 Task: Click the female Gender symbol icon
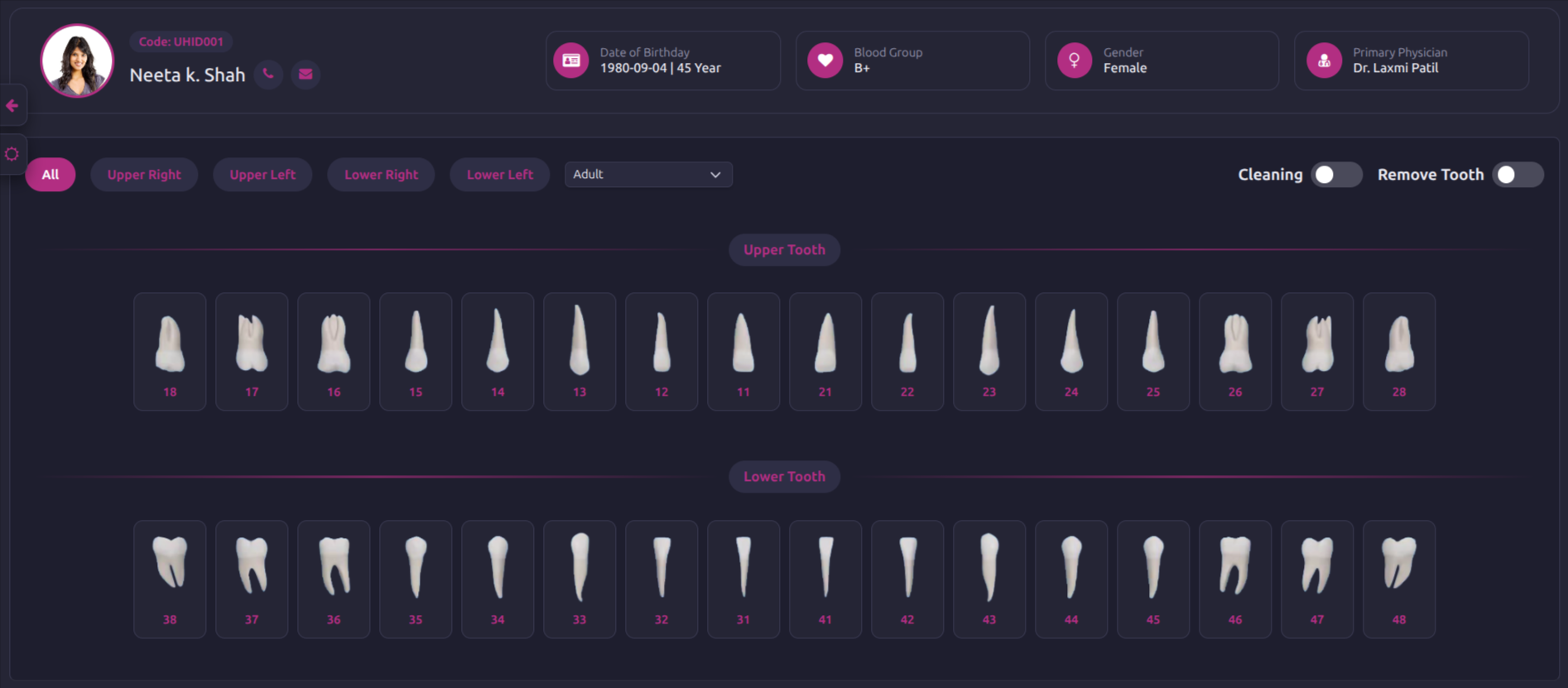click(1074, 60)
